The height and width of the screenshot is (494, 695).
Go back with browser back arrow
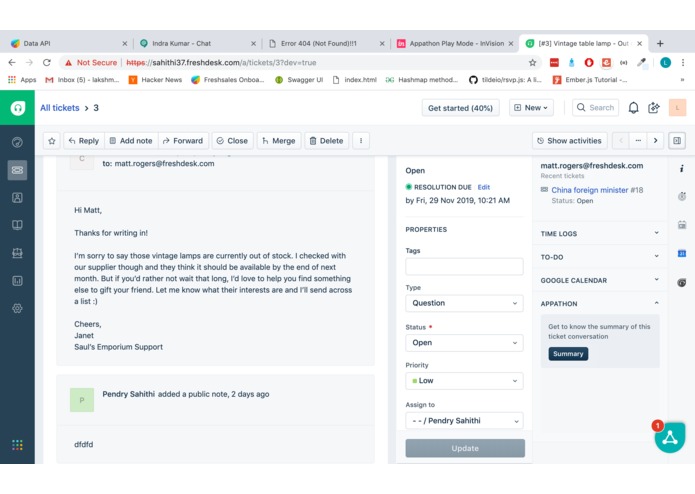pyautogui.click(x=12, y=62)
